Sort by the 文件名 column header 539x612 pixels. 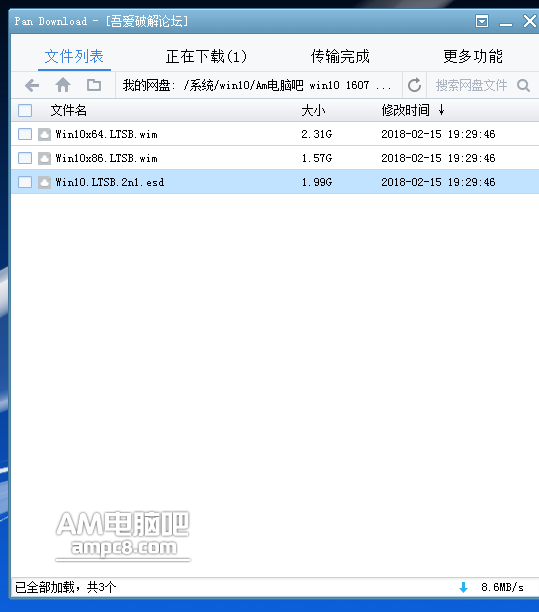pyautogui.click(x=69, y=110)
